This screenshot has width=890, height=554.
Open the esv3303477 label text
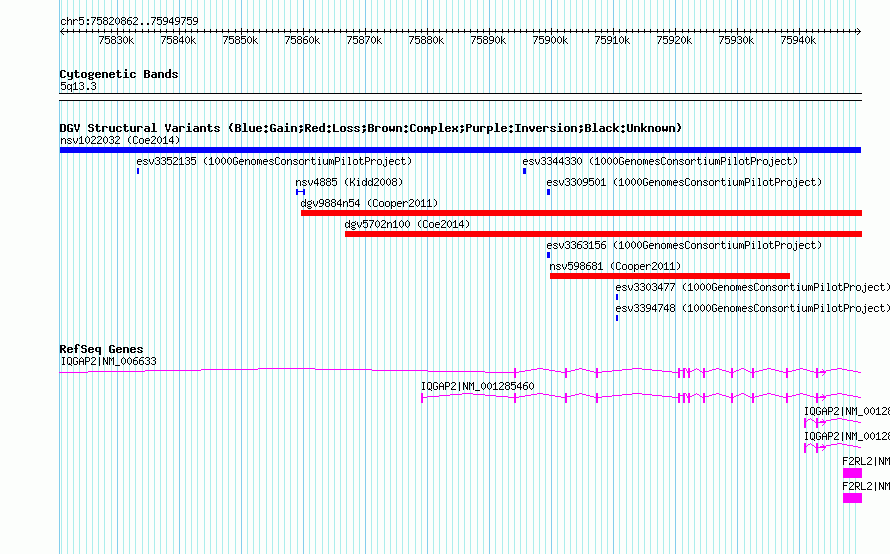tap(753, 287)
